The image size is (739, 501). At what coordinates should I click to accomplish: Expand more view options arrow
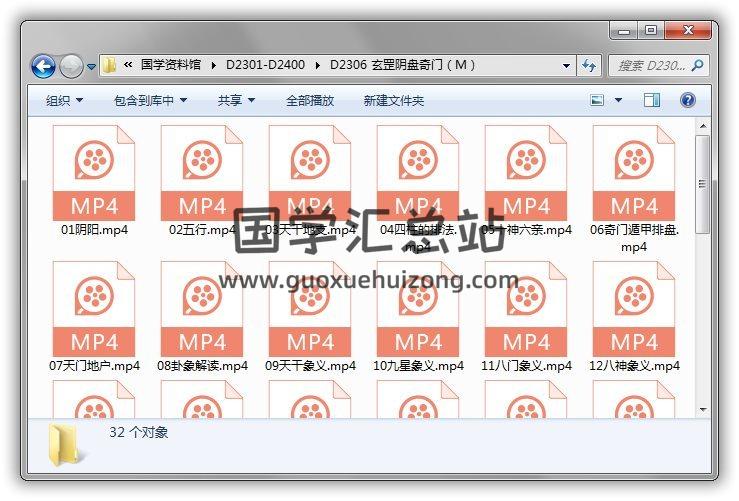618,100
